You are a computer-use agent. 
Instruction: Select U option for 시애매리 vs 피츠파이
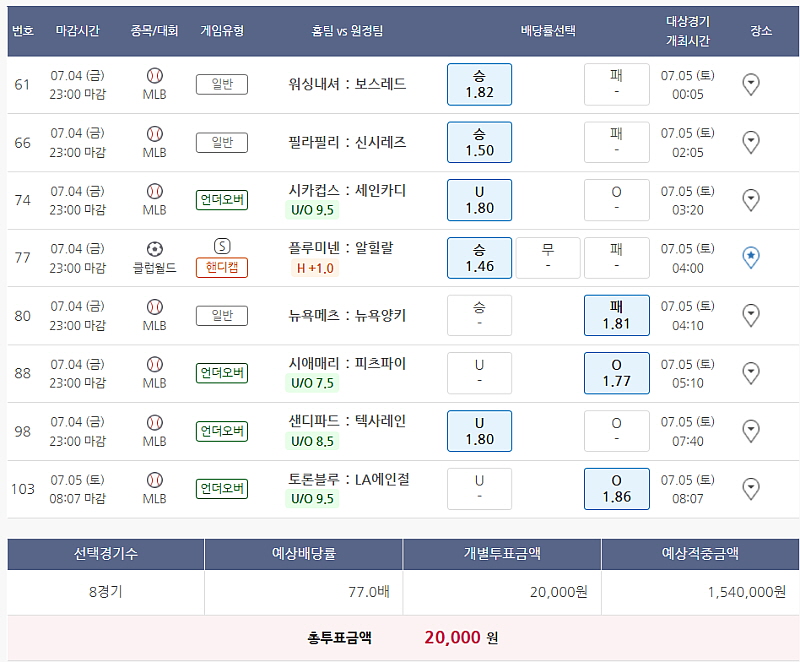pyautogui.click(x=479, y=373)
